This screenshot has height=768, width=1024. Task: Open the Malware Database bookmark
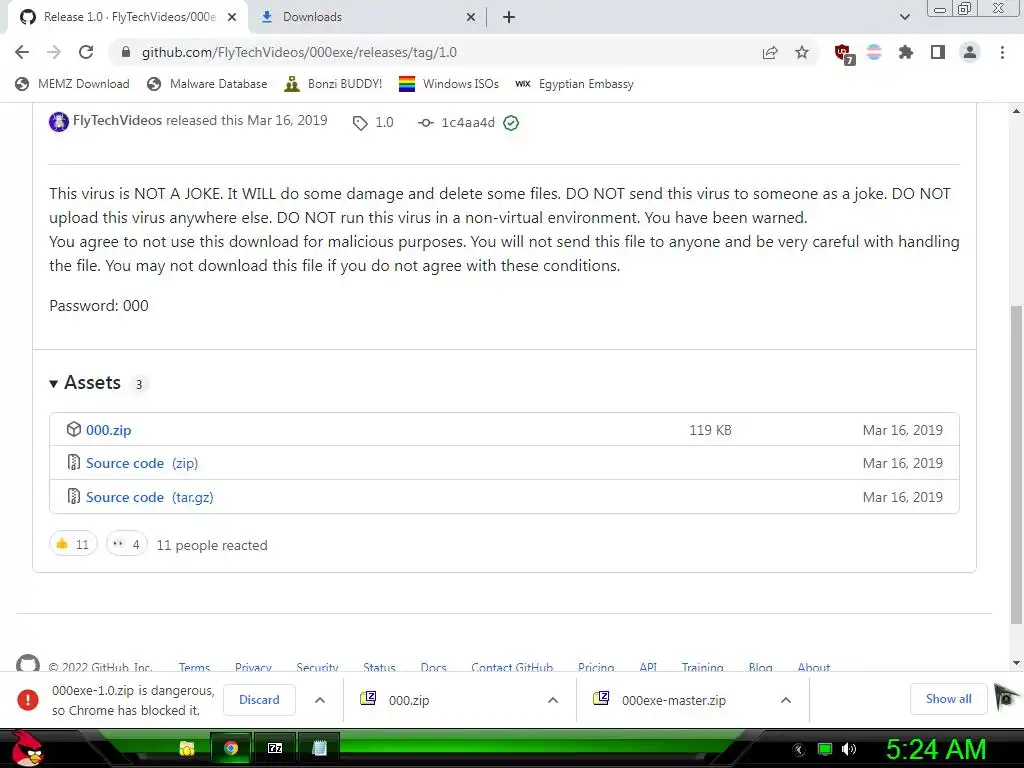(x=207, y=84)
